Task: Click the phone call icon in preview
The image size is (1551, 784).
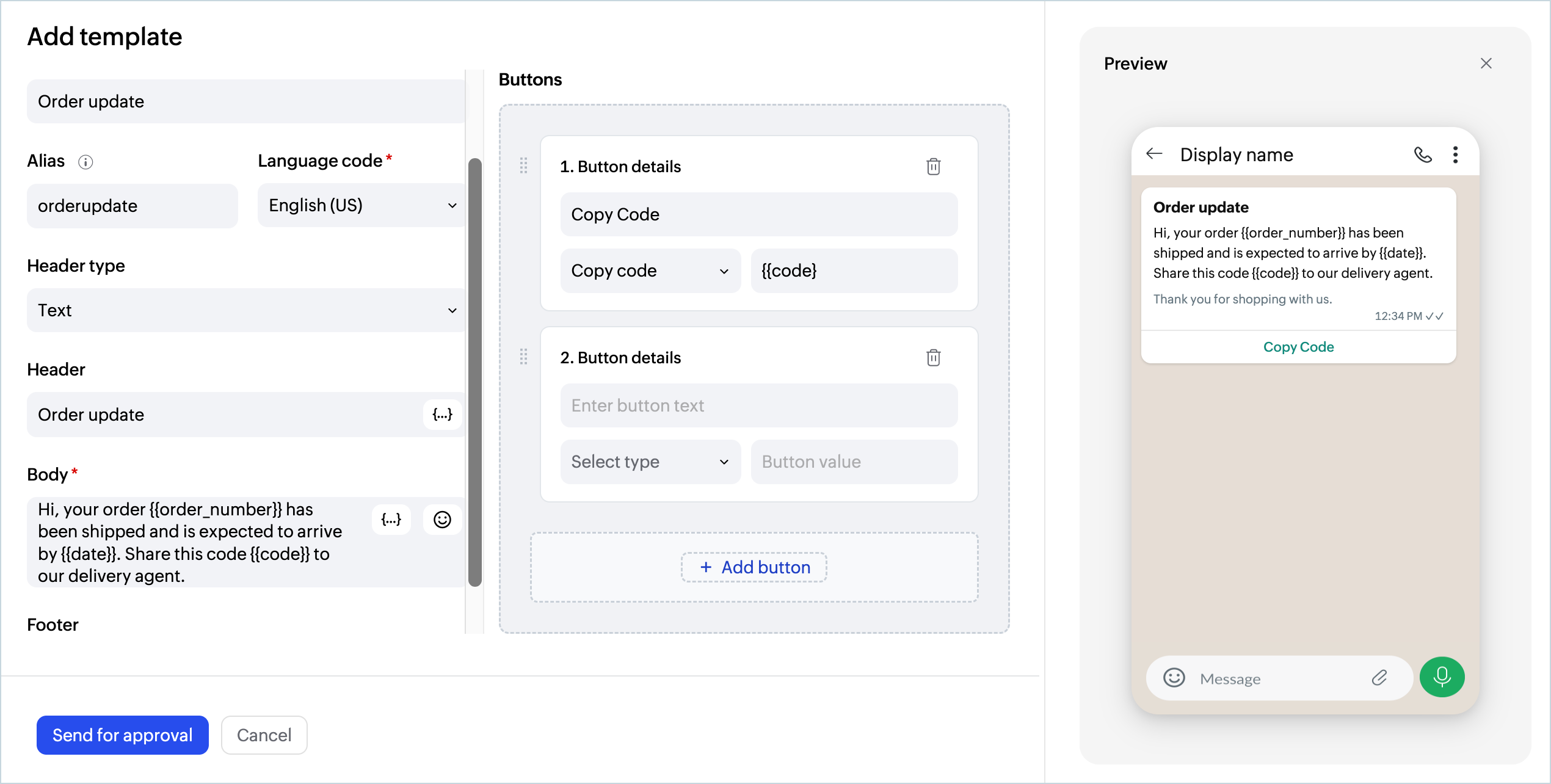Action: pos(1422,155)
